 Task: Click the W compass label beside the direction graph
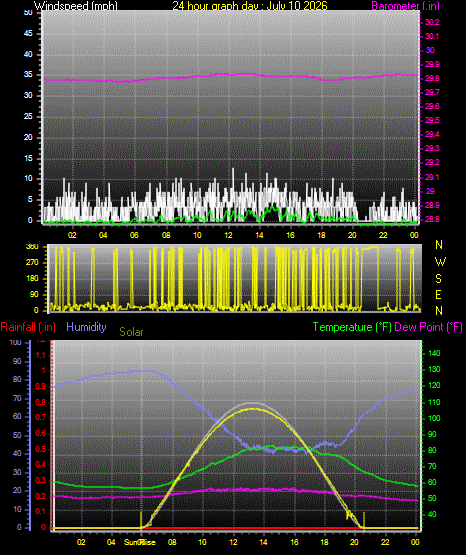click(x=440, y=262)
